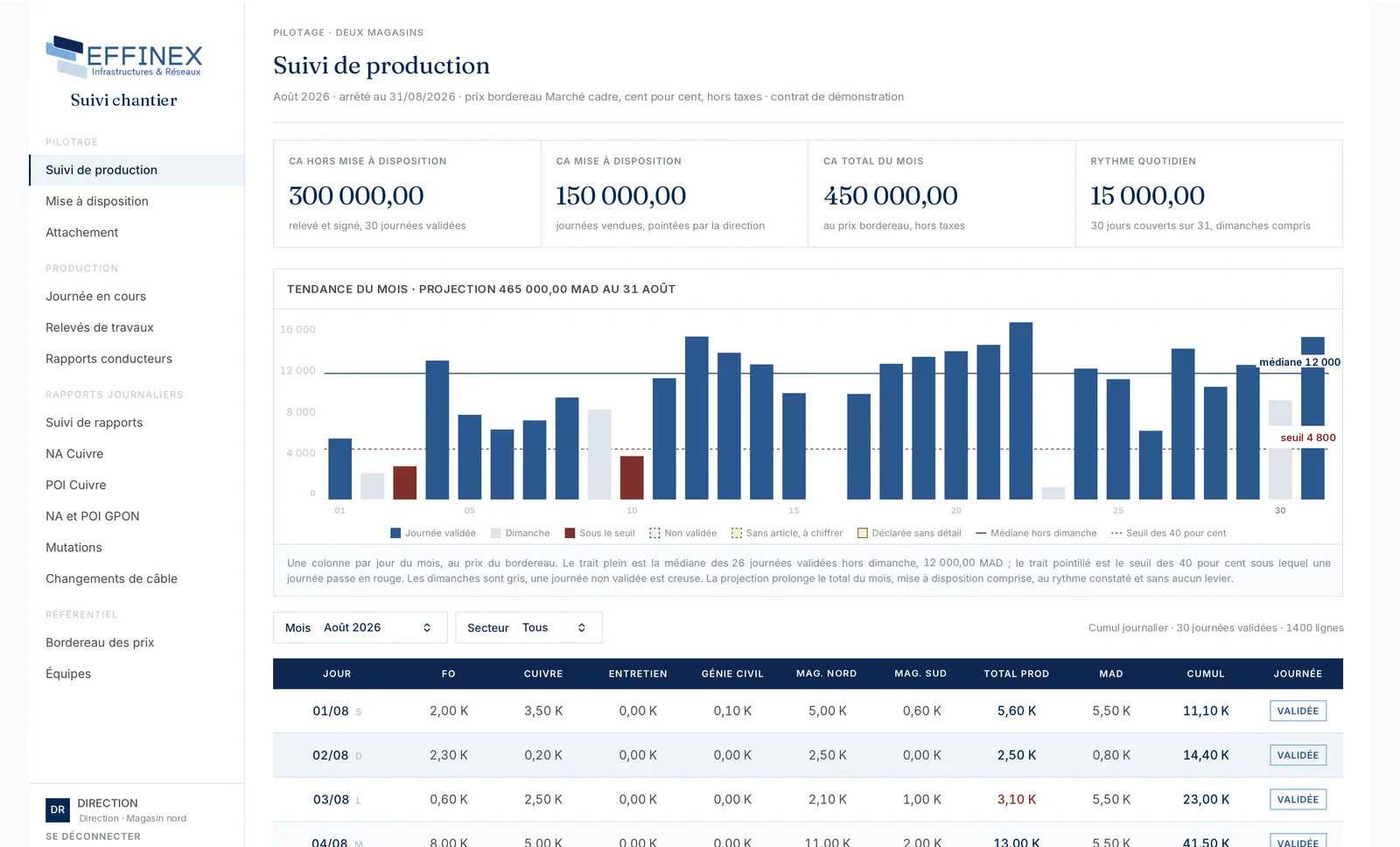Click VALIDÉE button for 02/08
1400x847 pixels.
(x=1298, y=755)
